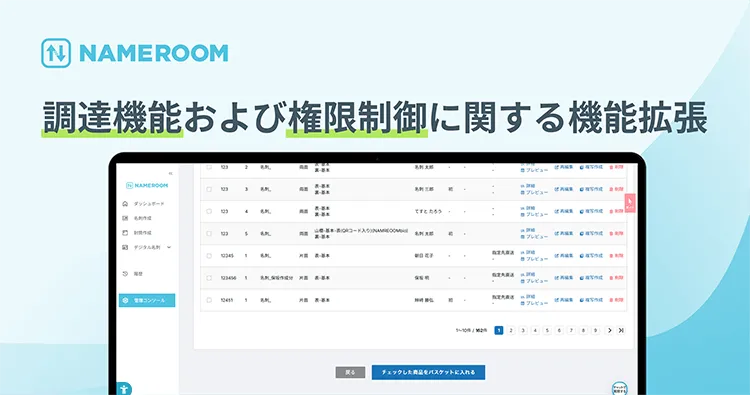The height and width of the screenshot is (395, 750).
Task: Open 詳細 for order 12345
Action: click(x=528, y=252)
